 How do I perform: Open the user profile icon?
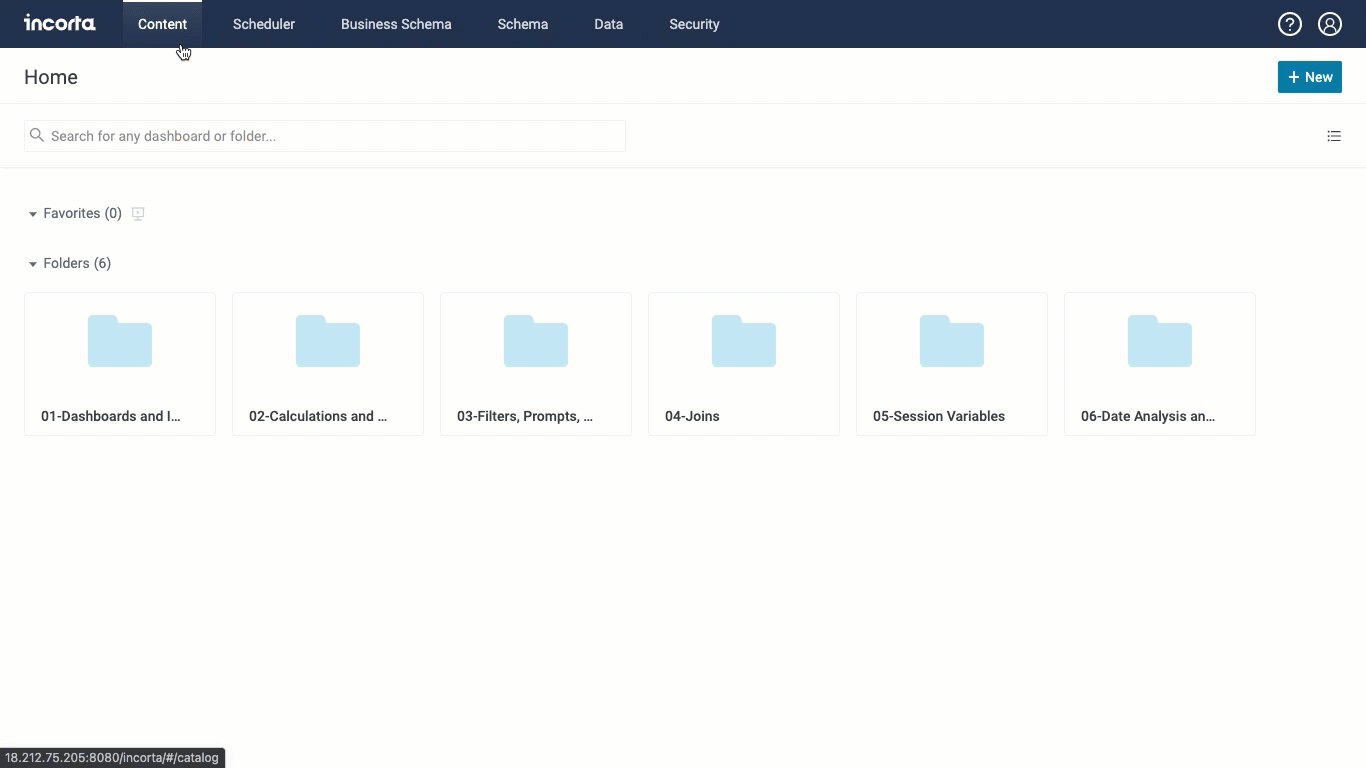pos(1330,24)
